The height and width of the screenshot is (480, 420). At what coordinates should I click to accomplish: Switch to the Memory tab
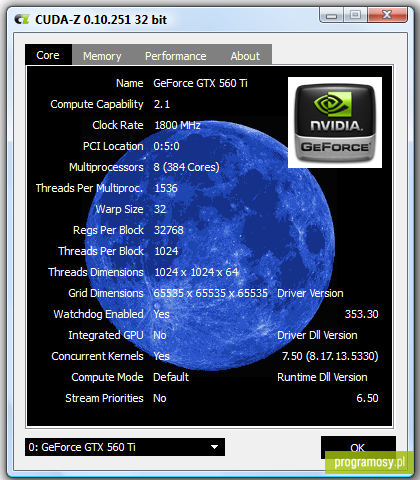pos(102,56)
